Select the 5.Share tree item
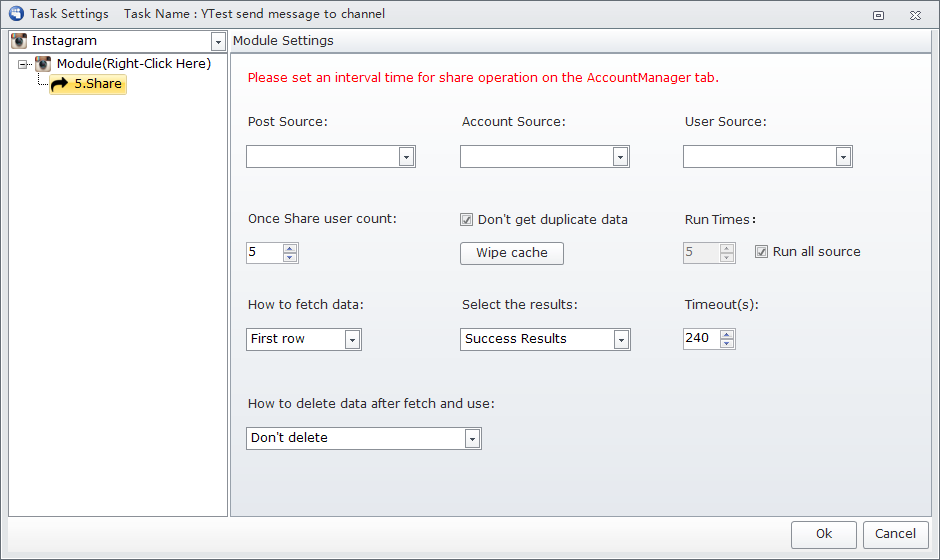This screenshot has width=940, height=560. (88, 85)
